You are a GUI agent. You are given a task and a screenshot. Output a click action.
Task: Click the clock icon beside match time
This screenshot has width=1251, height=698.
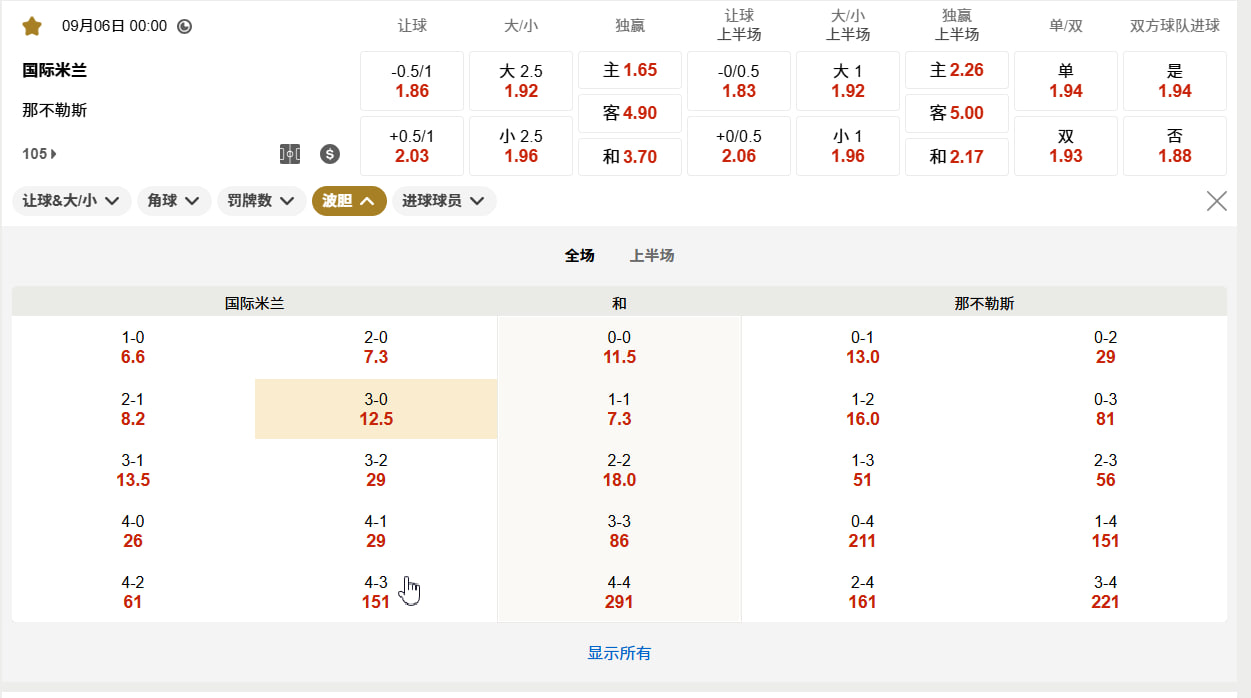184,26
